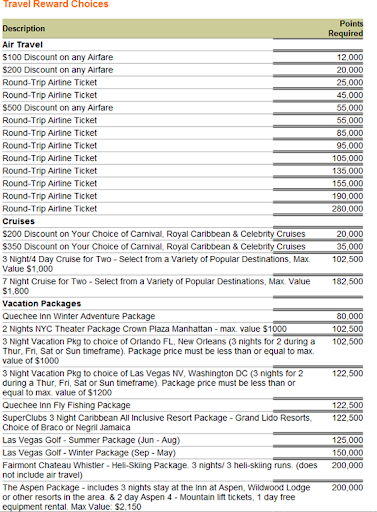Select the $200 Discount on Carnival Cruises reward
The height and width of the screenshot is (512, 377).
tap(154, 234)
